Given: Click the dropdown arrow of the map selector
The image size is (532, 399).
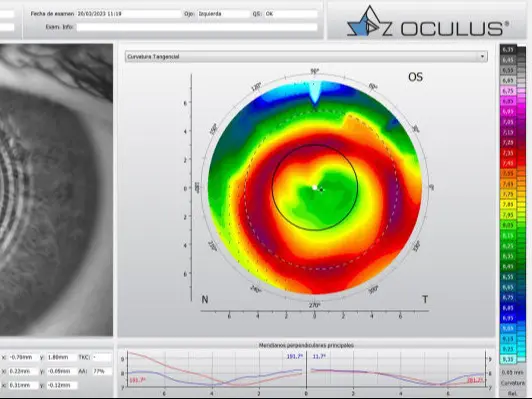Looking at the screenshot, I should 482,56.
